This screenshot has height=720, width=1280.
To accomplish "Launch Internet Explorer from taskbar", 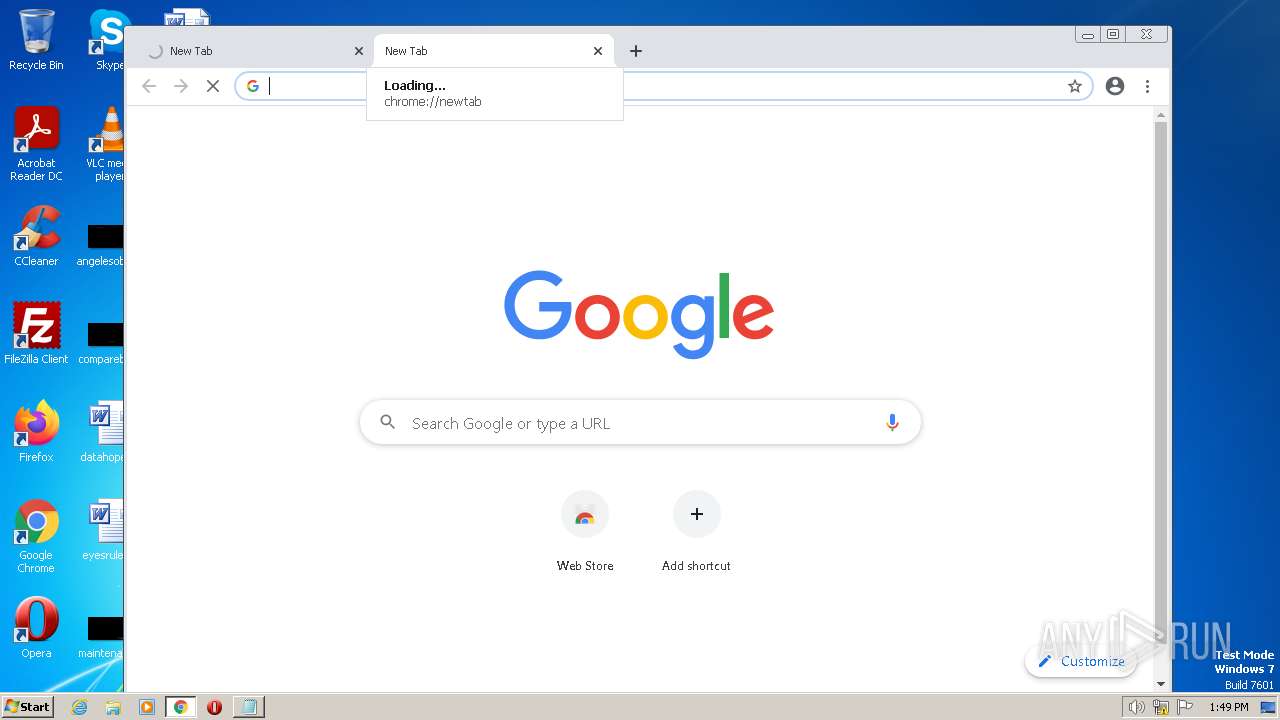I will 80,707.
